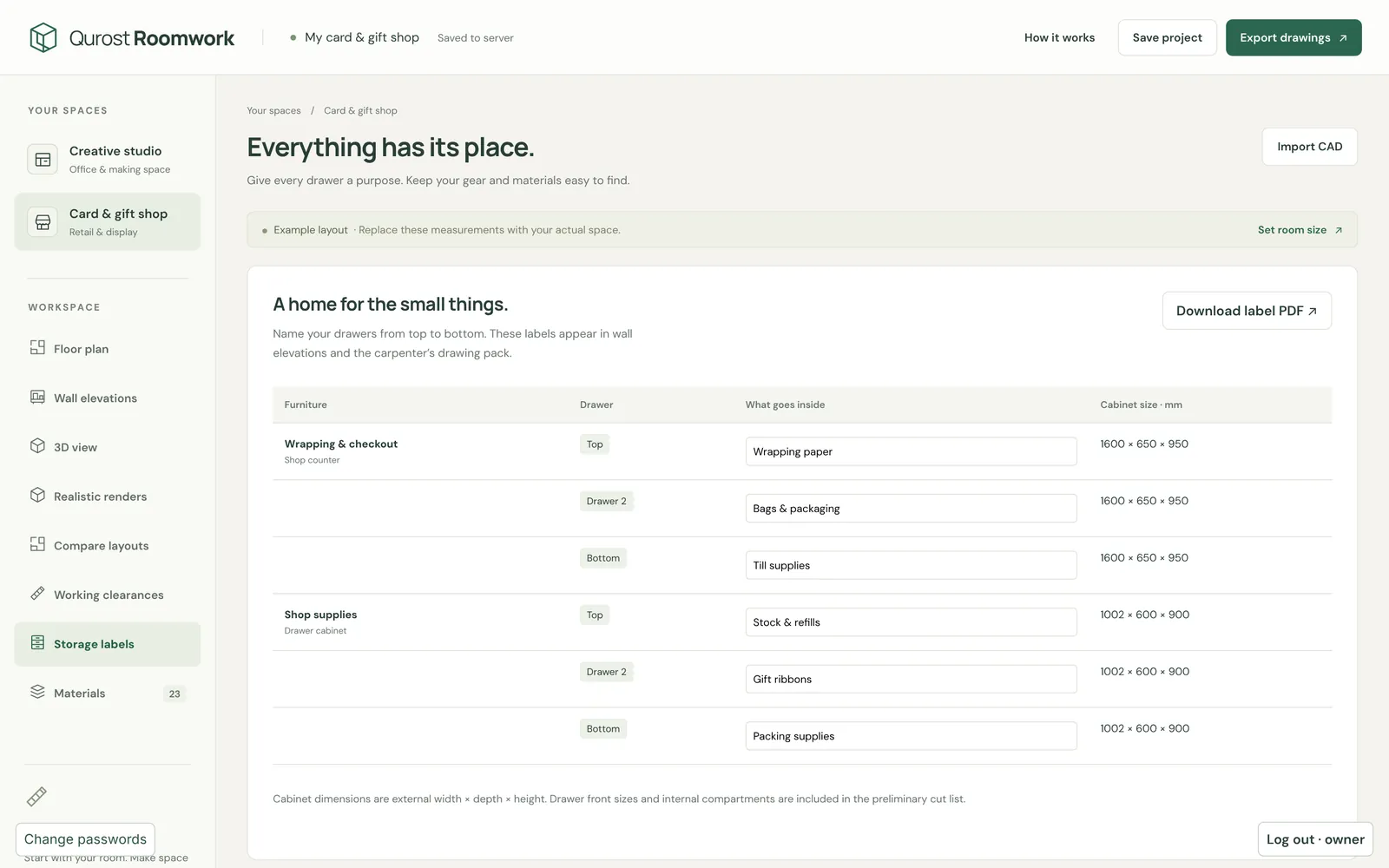The height and width of the screenshot is (868, 1389).
Task: Open Compare layouts section
Action: [x=108, y=546]
